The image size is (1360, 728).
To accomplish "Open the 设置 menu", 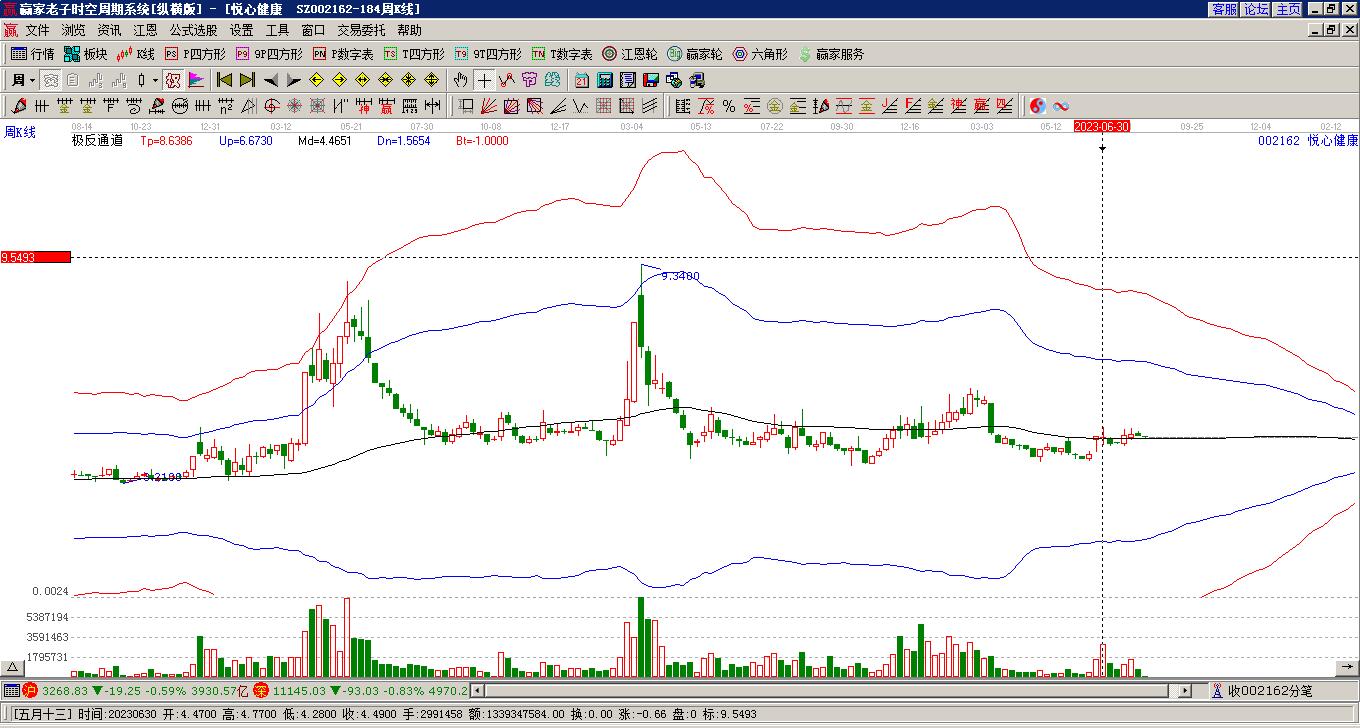I will coord(242,31).
